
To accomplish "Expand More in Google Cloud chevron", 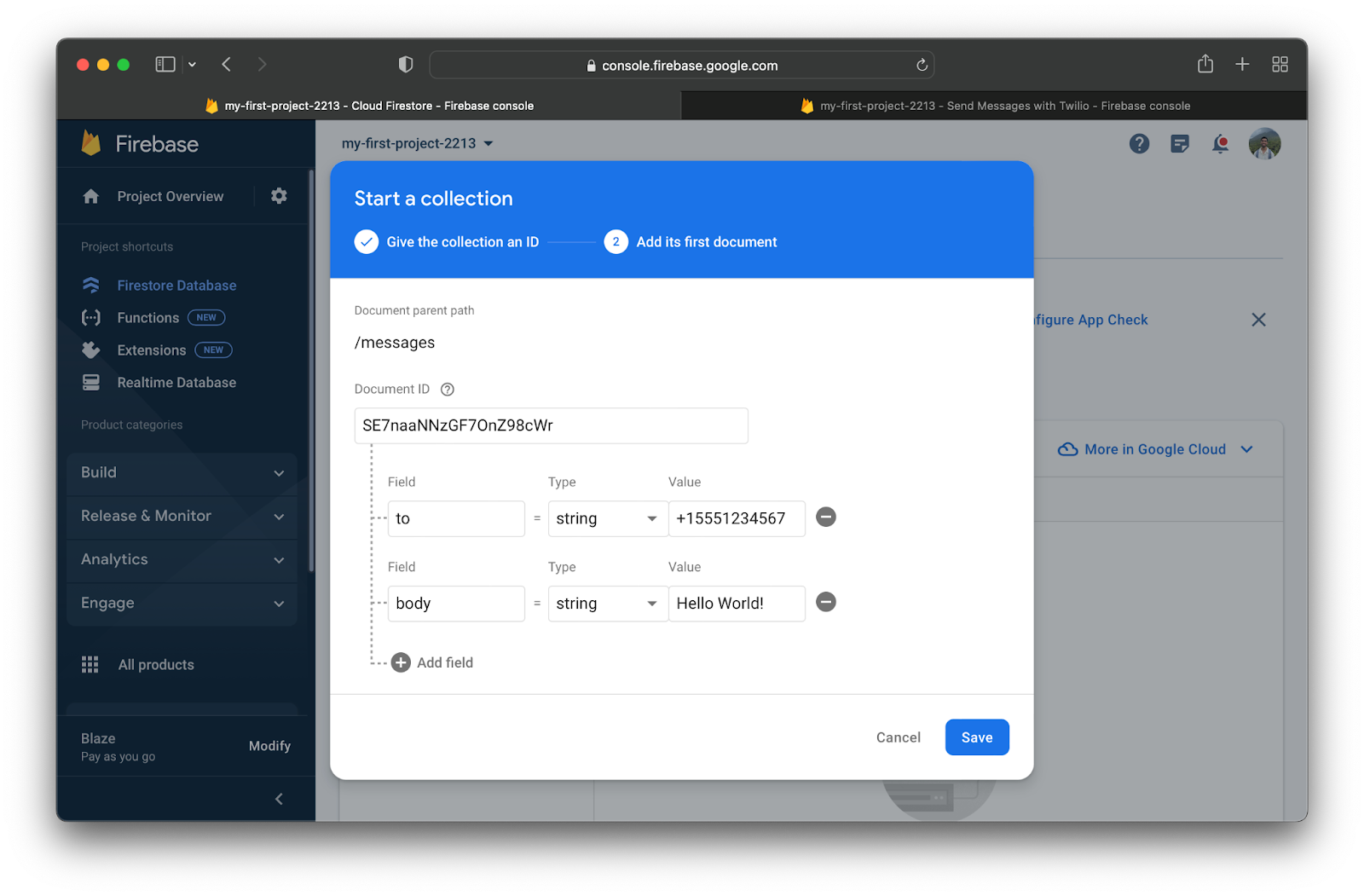I will coord(1246,449).
